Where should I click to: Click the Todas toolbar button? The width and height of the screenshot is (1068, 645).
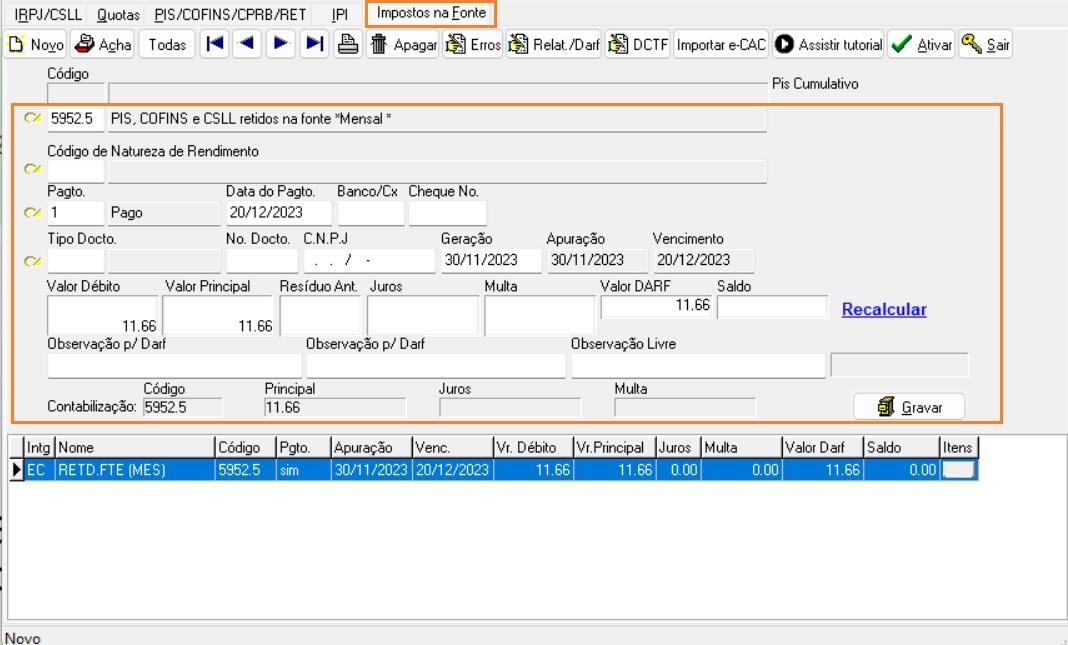pyautogui.click(x=167, y=45)
